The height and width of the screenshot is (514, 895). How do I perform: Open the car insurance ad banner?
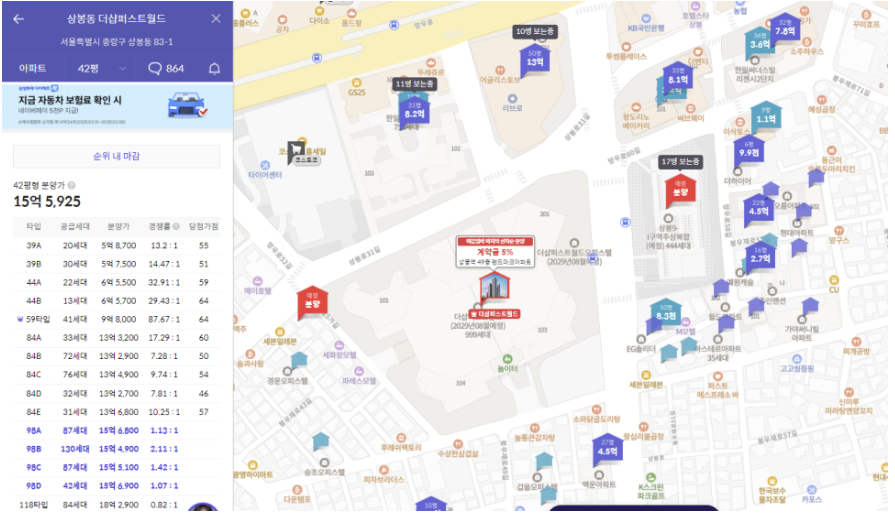pos(117,106)
